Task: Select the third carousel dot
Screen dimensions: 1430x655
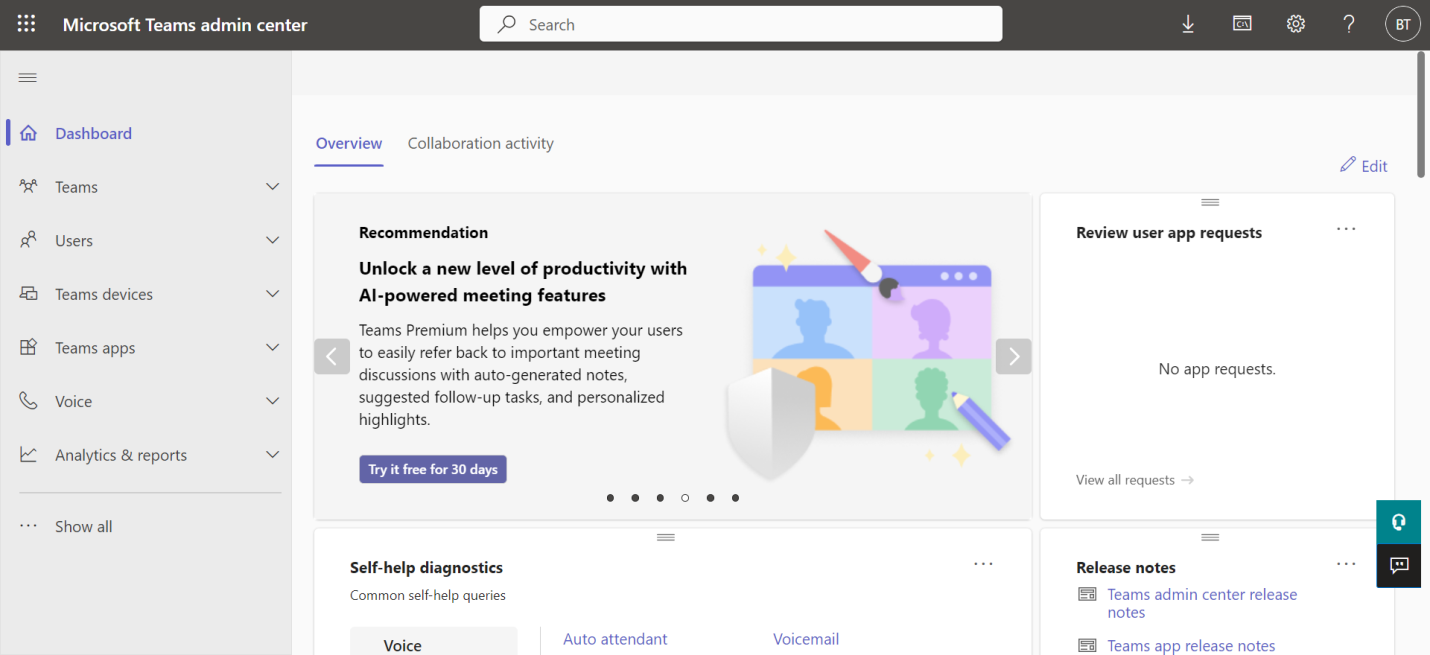Action: click(x=660, y=497)
